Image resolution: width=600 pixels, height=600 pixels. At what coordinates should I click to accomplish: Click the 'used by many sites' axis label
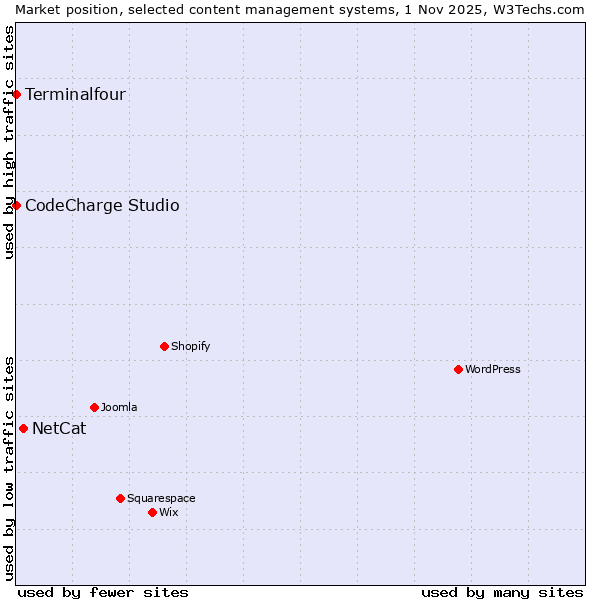click(x=502, y=592)
